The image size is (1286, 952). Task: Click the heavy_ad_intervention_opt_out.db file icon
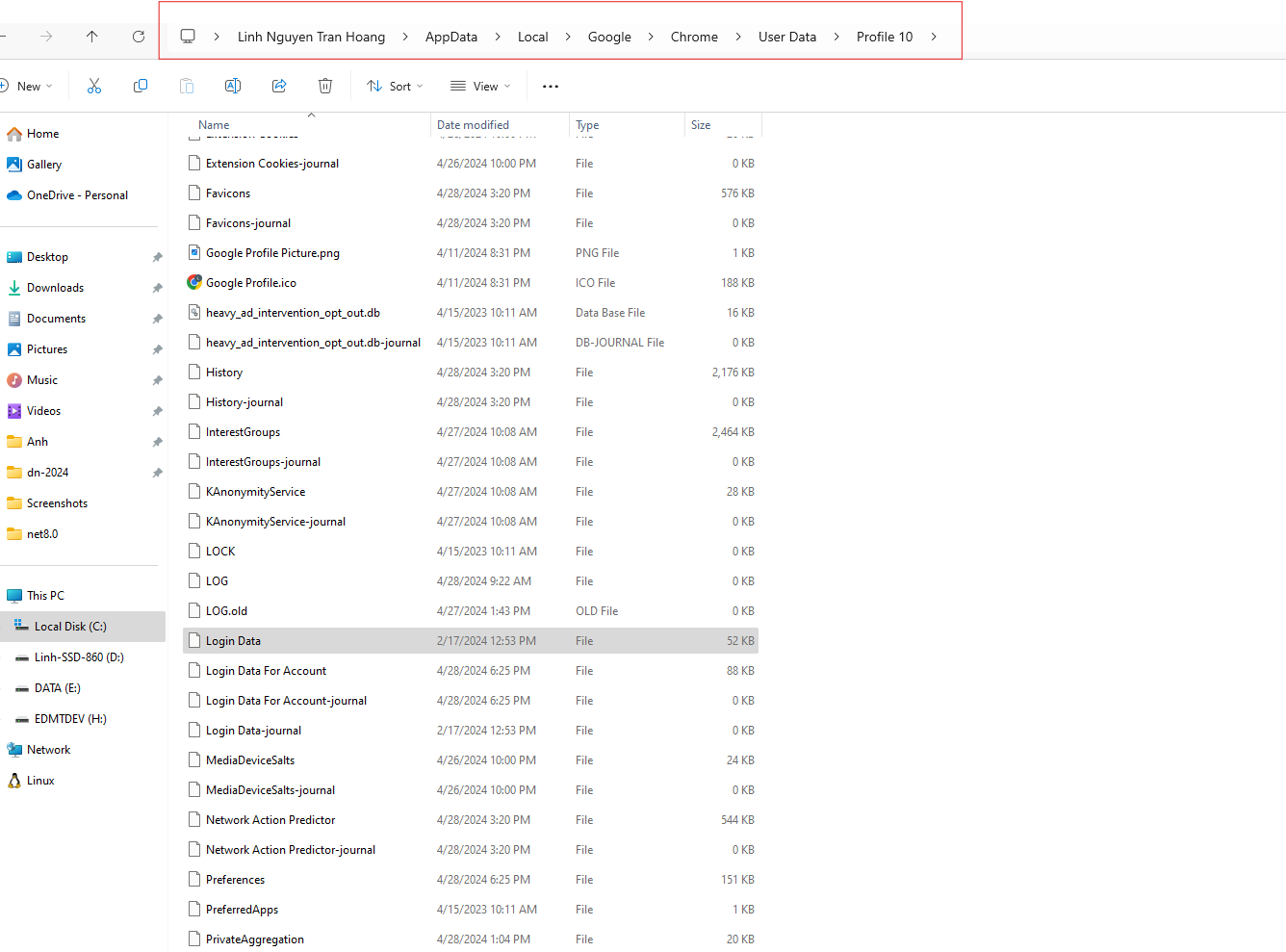(x=194, y=313)
